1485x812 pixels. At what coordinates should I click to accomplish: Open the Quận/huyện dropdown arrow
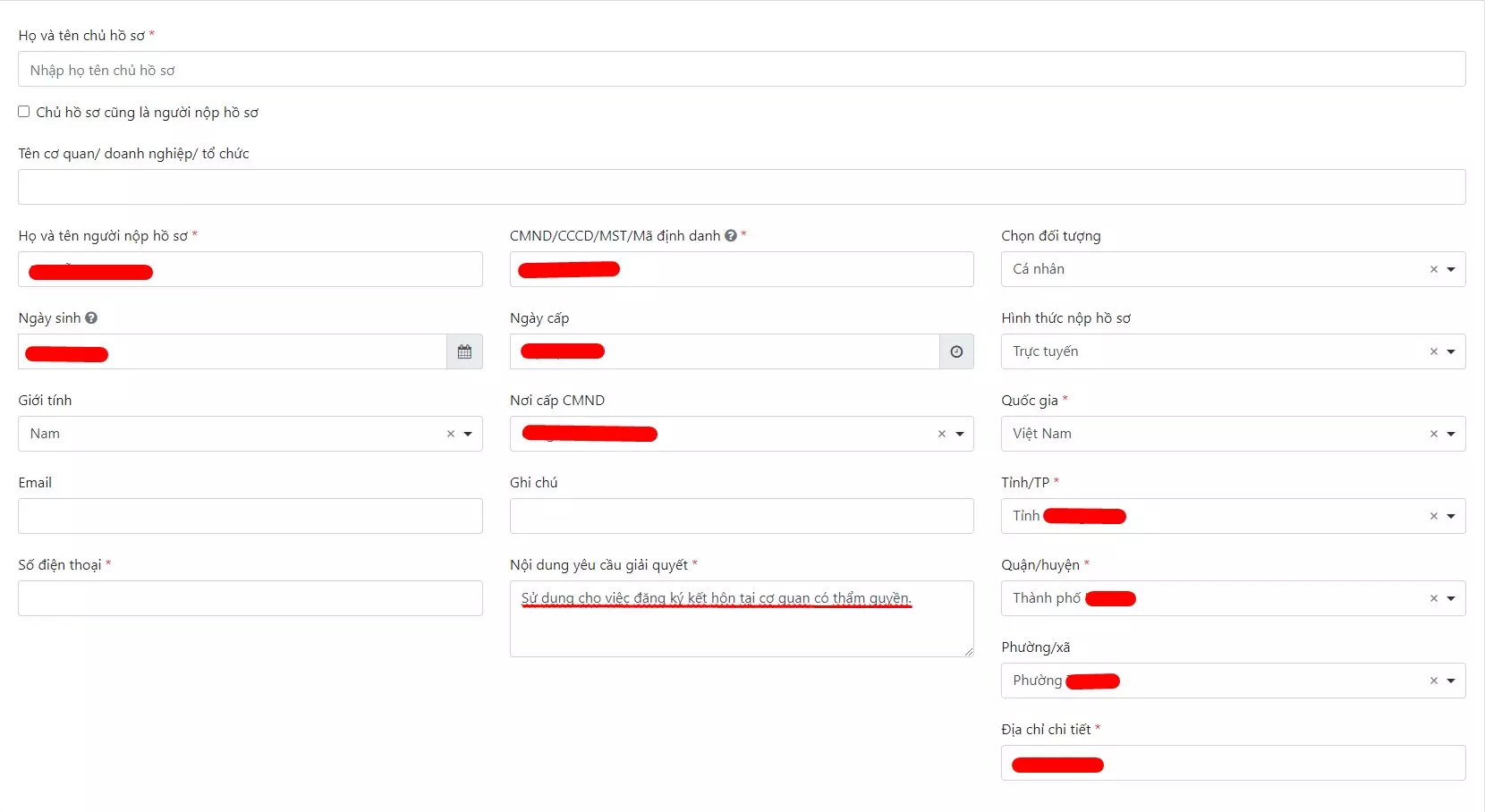[x=1451, y=598]
